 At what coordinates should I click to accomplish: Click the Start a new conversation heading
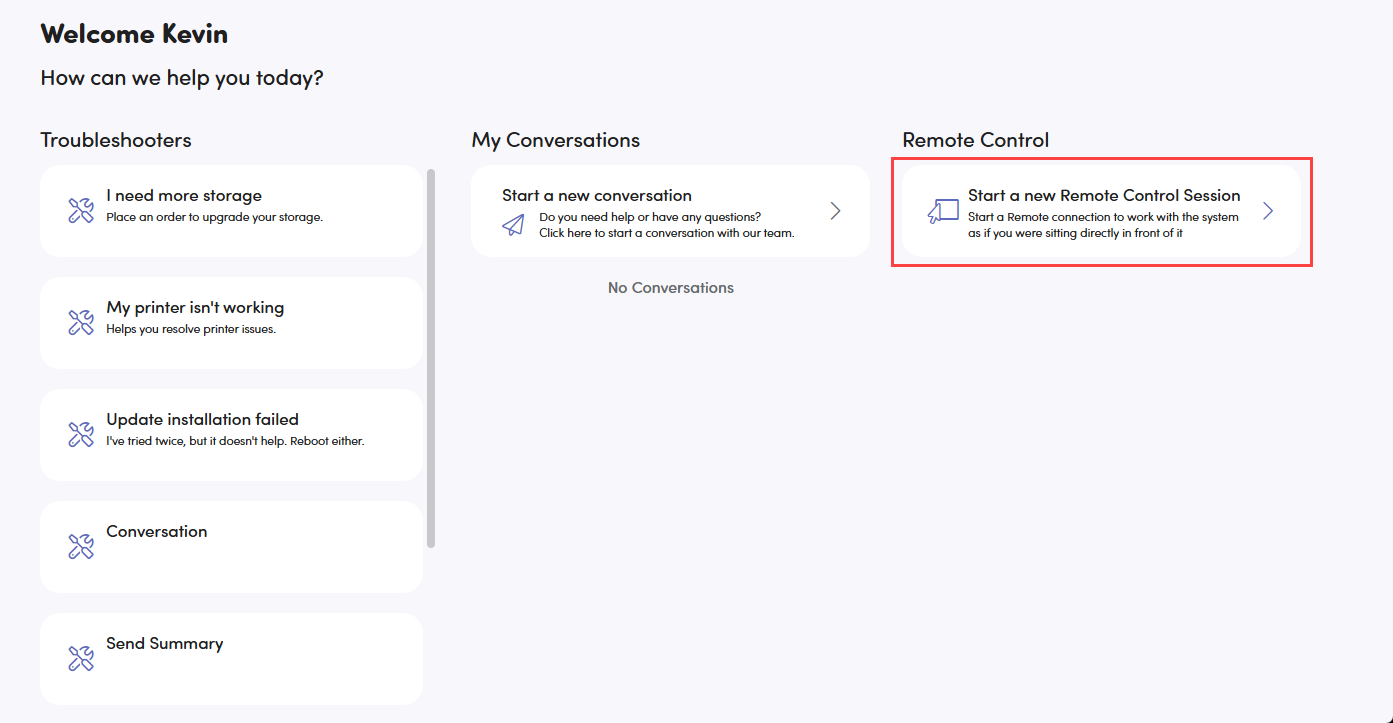(597, 196)
